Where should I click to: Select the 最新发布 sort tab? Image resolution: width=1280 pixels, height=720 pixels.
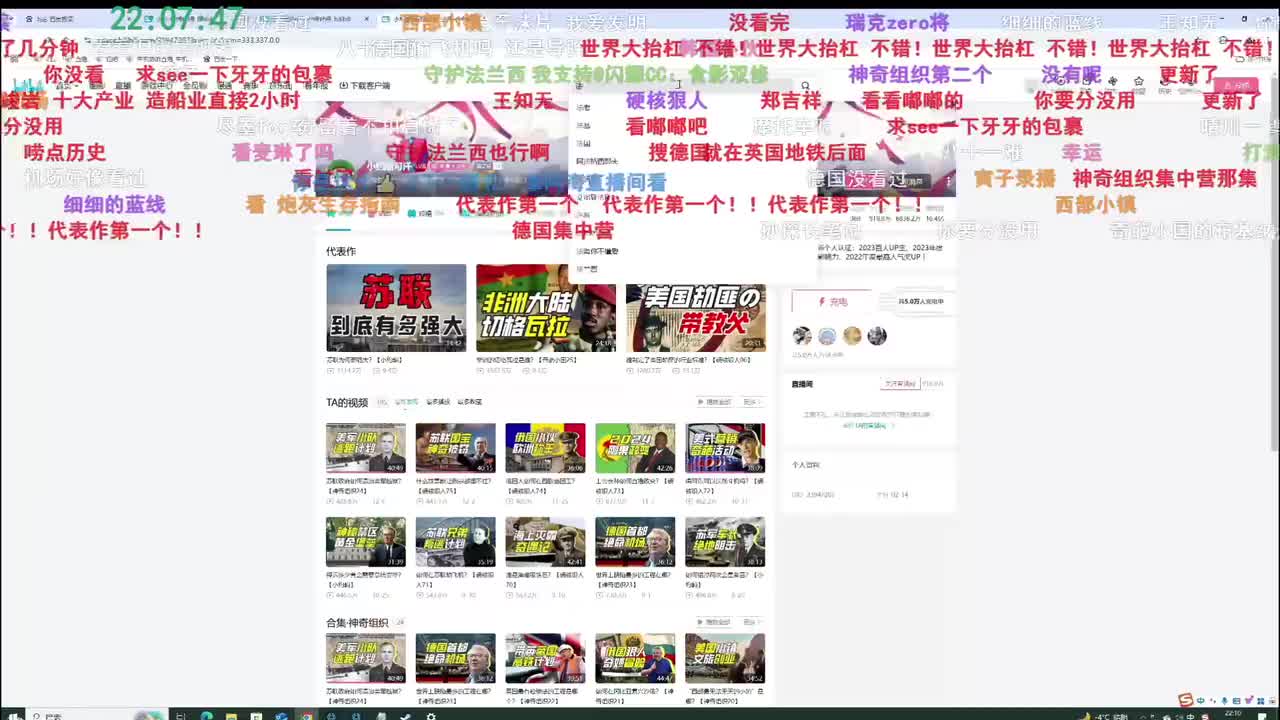coord(407,402)
